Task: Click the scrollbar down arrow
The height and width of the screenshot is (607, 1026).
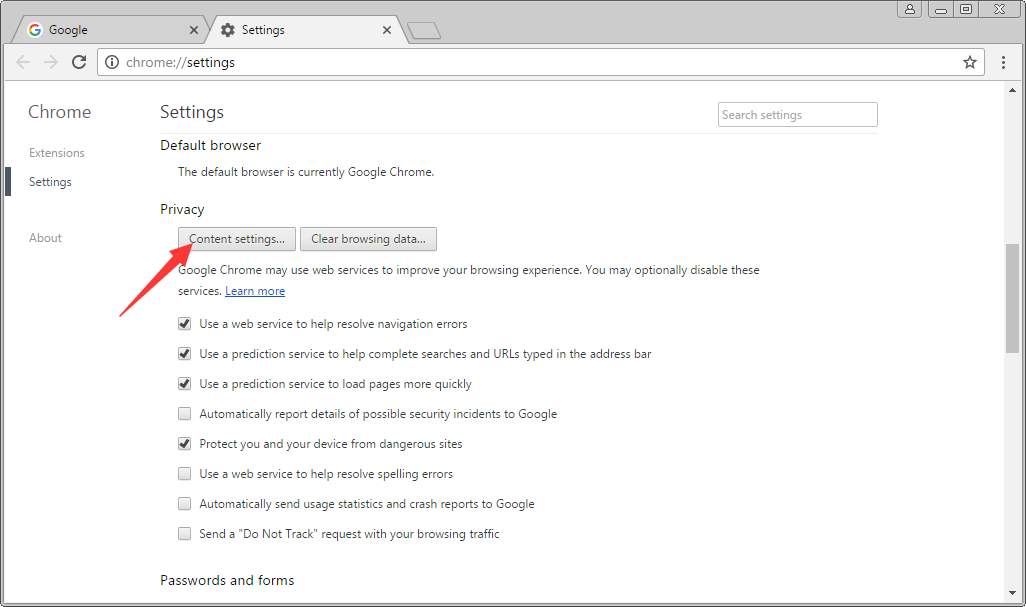Action: point(1012,593)
